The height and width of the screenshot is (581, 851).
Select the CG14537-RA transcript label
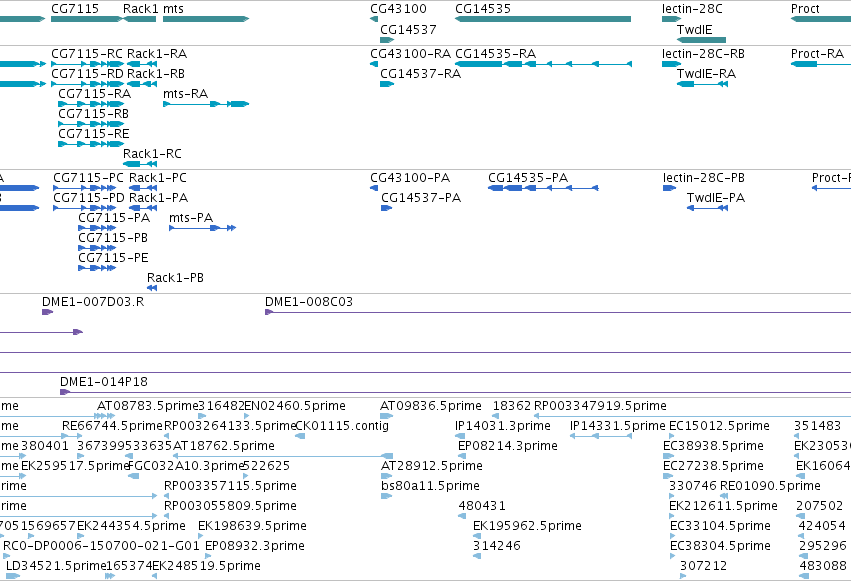click(x=421, y=74)
